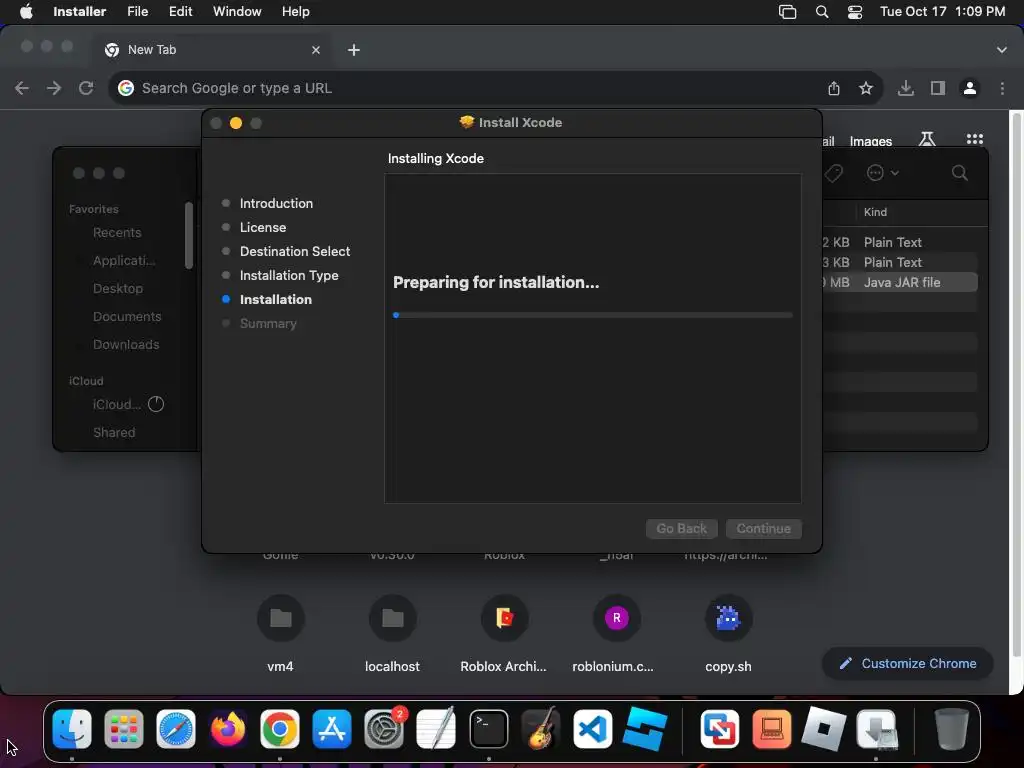The width and height of the screenshot is (1024, 768).
Task: Click Customize Chrome button
Action: pos(908,664)
